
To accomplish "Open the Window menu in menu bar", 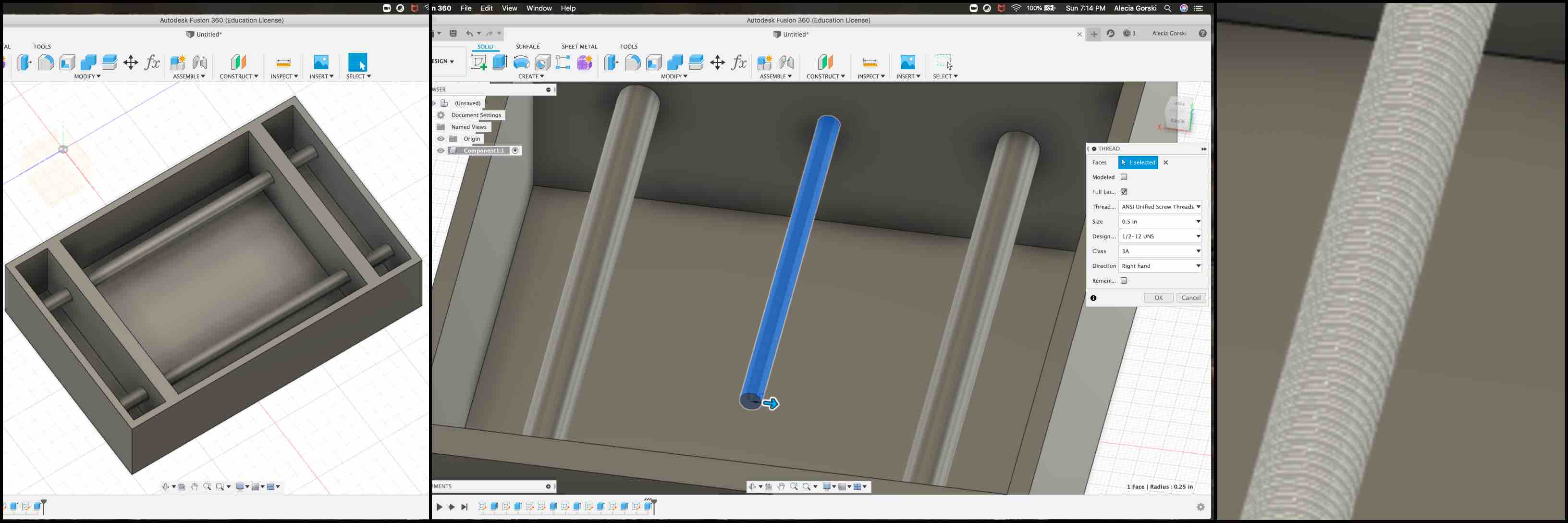I will [x=539, y=8].
